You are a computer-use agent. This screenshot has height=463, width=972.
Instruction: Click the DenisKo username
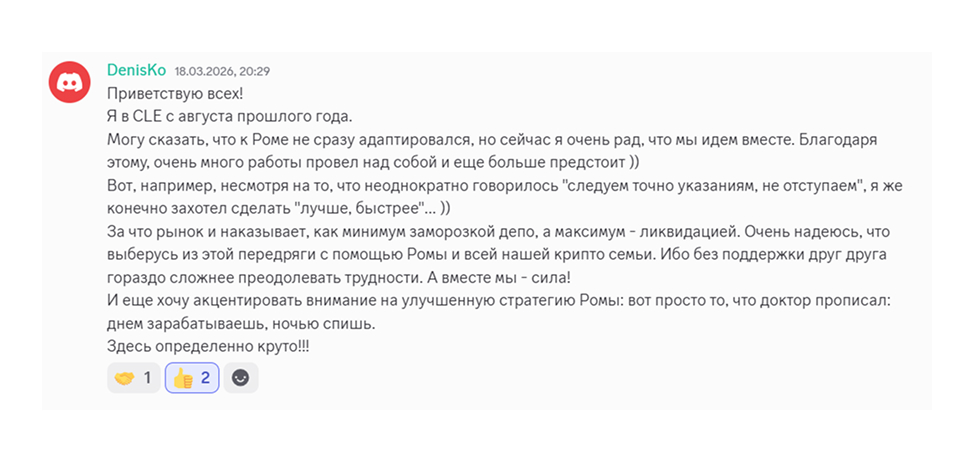click(136, 70)
